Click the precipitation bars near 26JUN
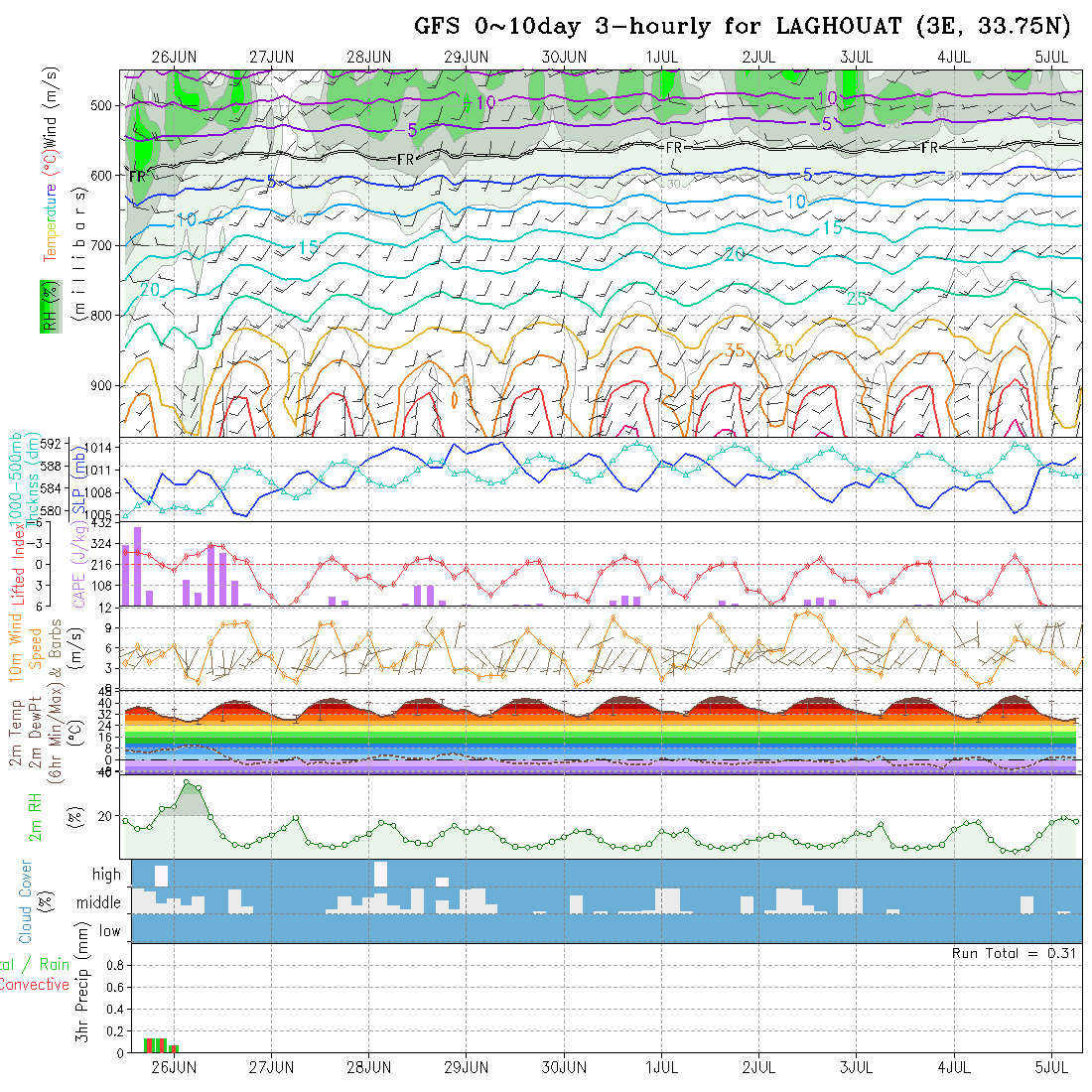1092x1092 pixels. tap(157, 1044)
